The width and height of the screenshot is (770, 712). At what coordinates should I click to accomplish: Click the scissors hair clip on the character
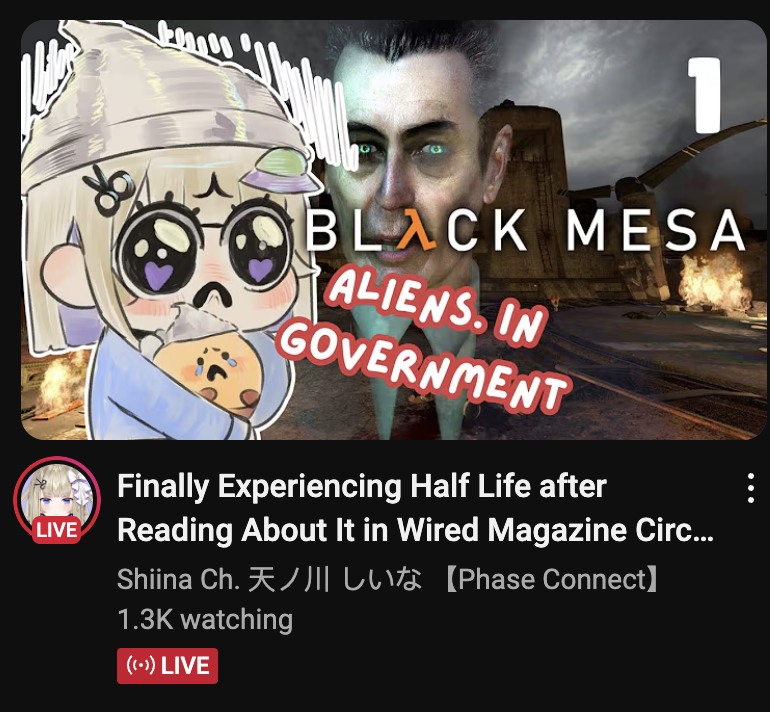[110, 191]
